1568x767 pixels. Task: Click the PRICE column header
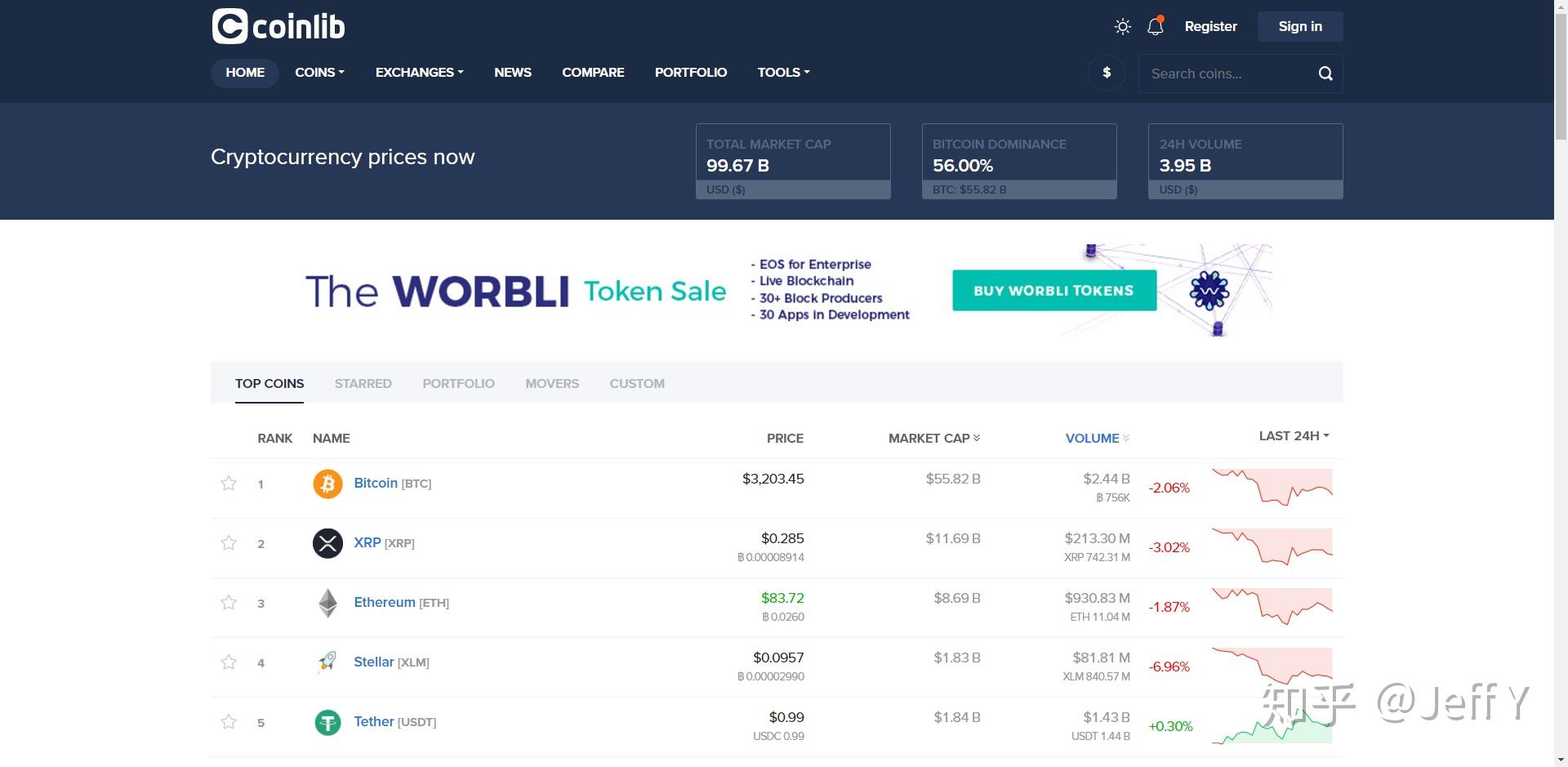point(785,439)
